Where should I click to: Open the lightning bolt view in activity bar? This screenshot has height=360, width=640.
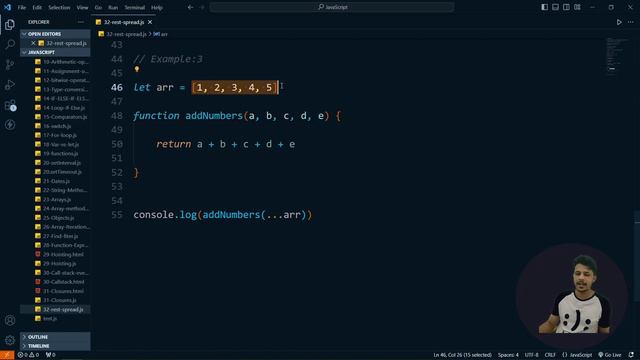pyautogui.click(x=10, y=124)
